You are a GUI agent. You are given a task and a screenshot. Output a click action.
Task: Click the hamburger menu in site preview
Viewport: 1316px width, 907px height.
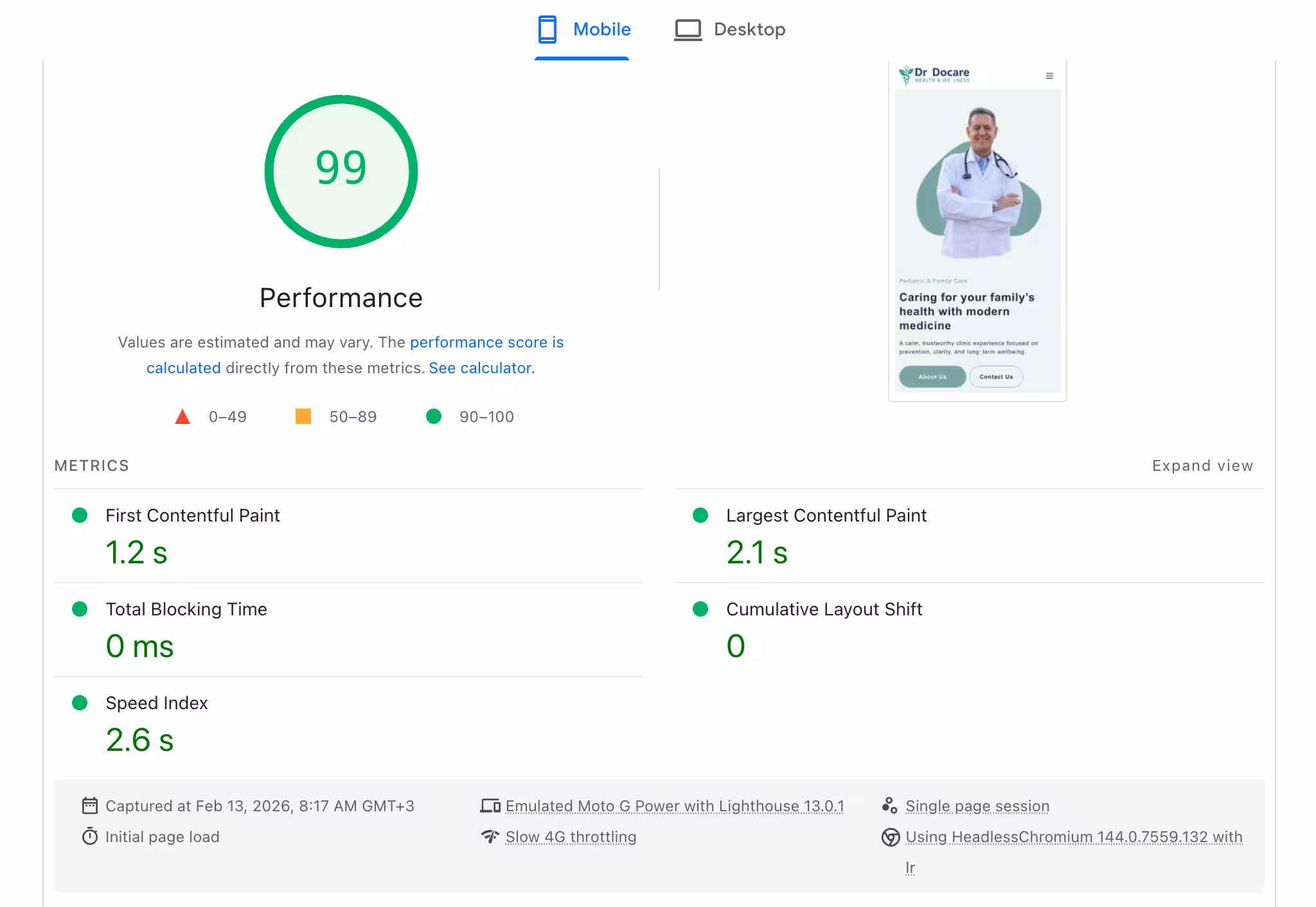pos(1049,76)
